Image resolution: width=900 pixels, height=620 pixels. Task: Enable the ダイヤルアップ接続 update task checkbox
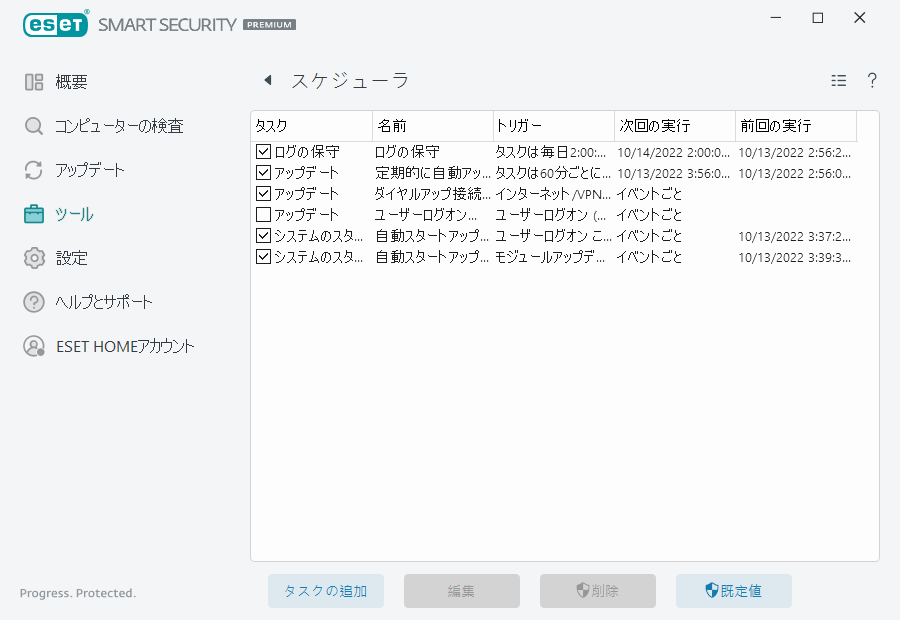263,192
